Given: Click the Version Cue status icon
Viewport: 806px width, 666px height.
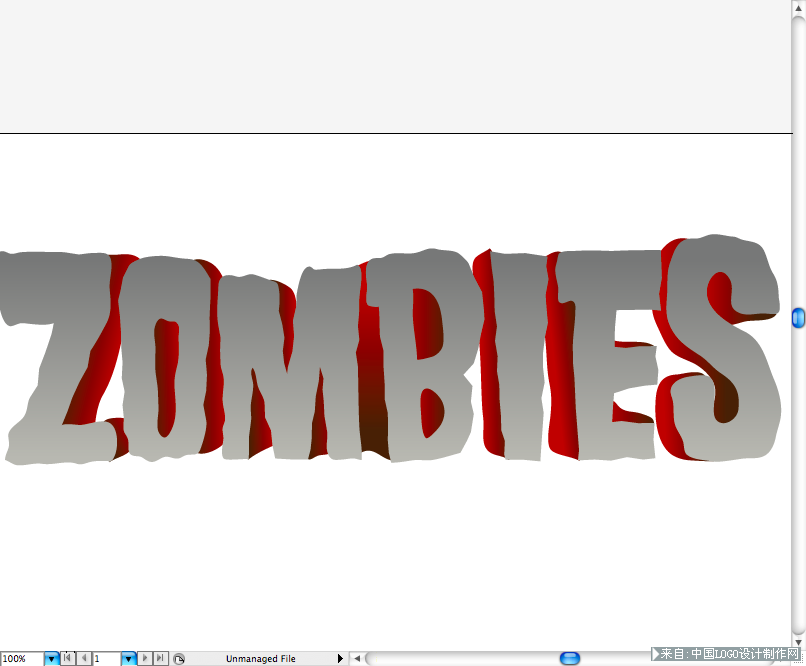Looking at the screenshot, I should [x=179, y=659].
